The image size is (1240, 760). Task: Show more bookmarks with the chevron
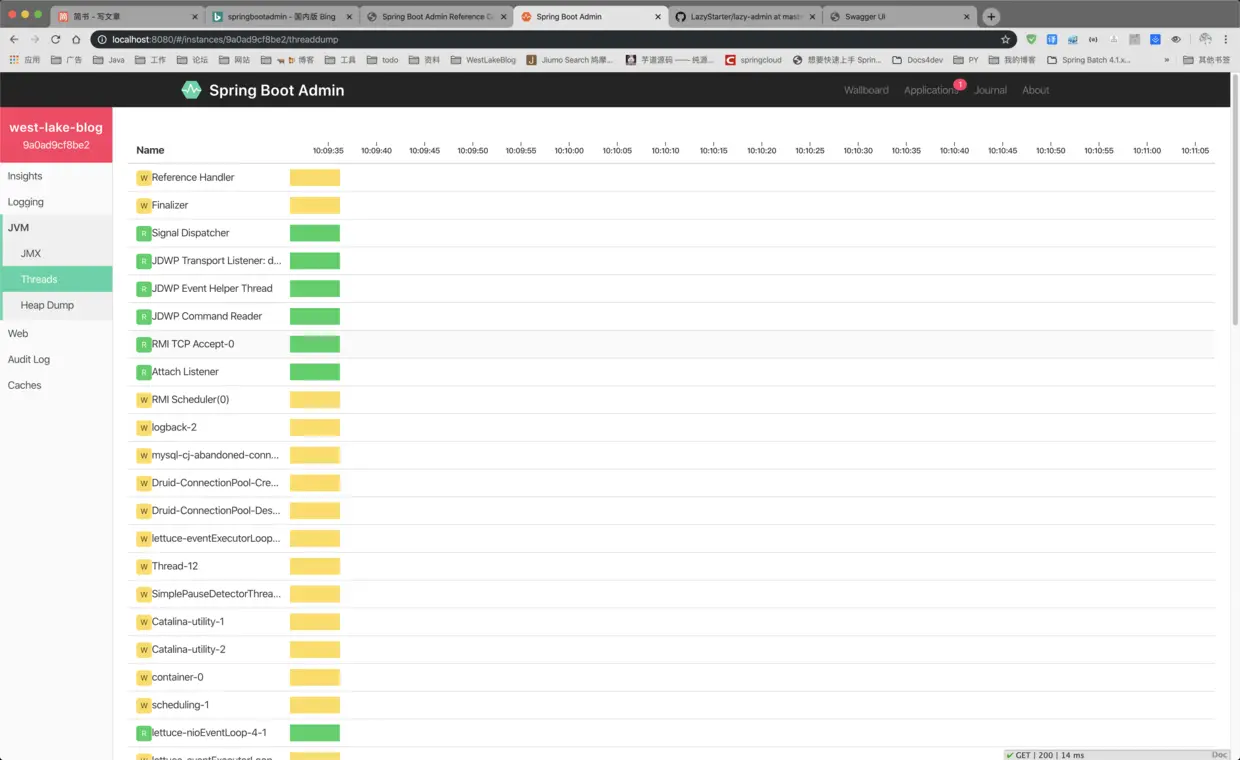point(1167,60)
